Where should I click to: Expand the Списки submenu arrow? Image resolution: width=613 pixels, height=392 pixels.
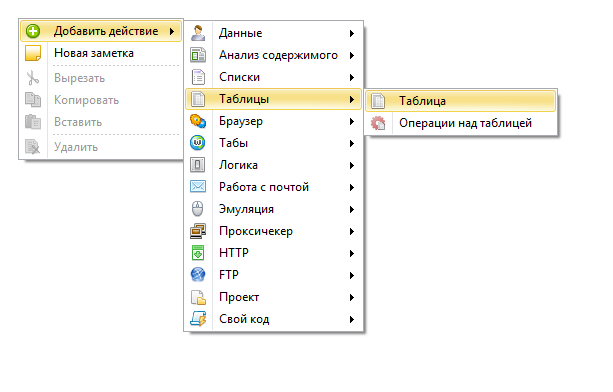[x=352, y=77]
